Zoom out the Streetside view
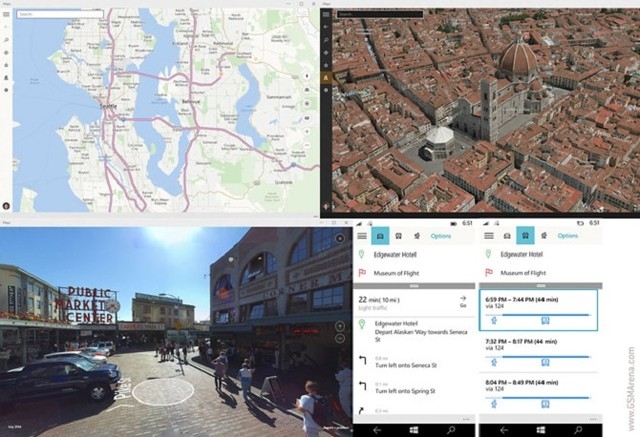 [340, 339]
